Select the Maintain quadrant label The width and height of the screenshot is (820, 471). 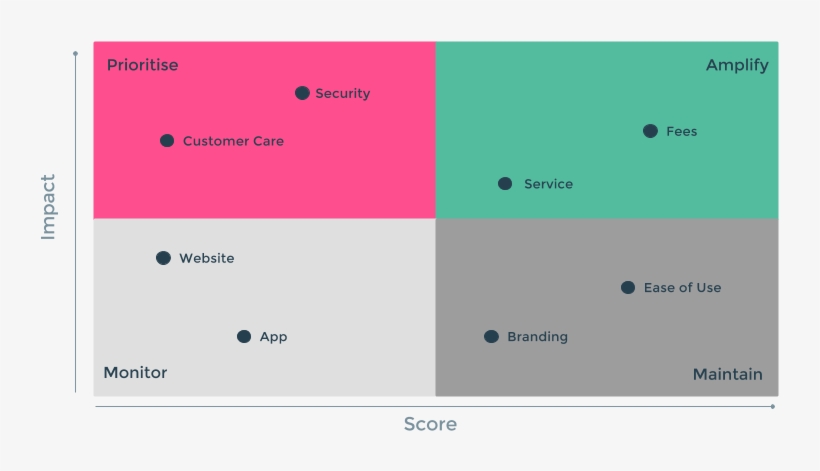pos(727,375)
